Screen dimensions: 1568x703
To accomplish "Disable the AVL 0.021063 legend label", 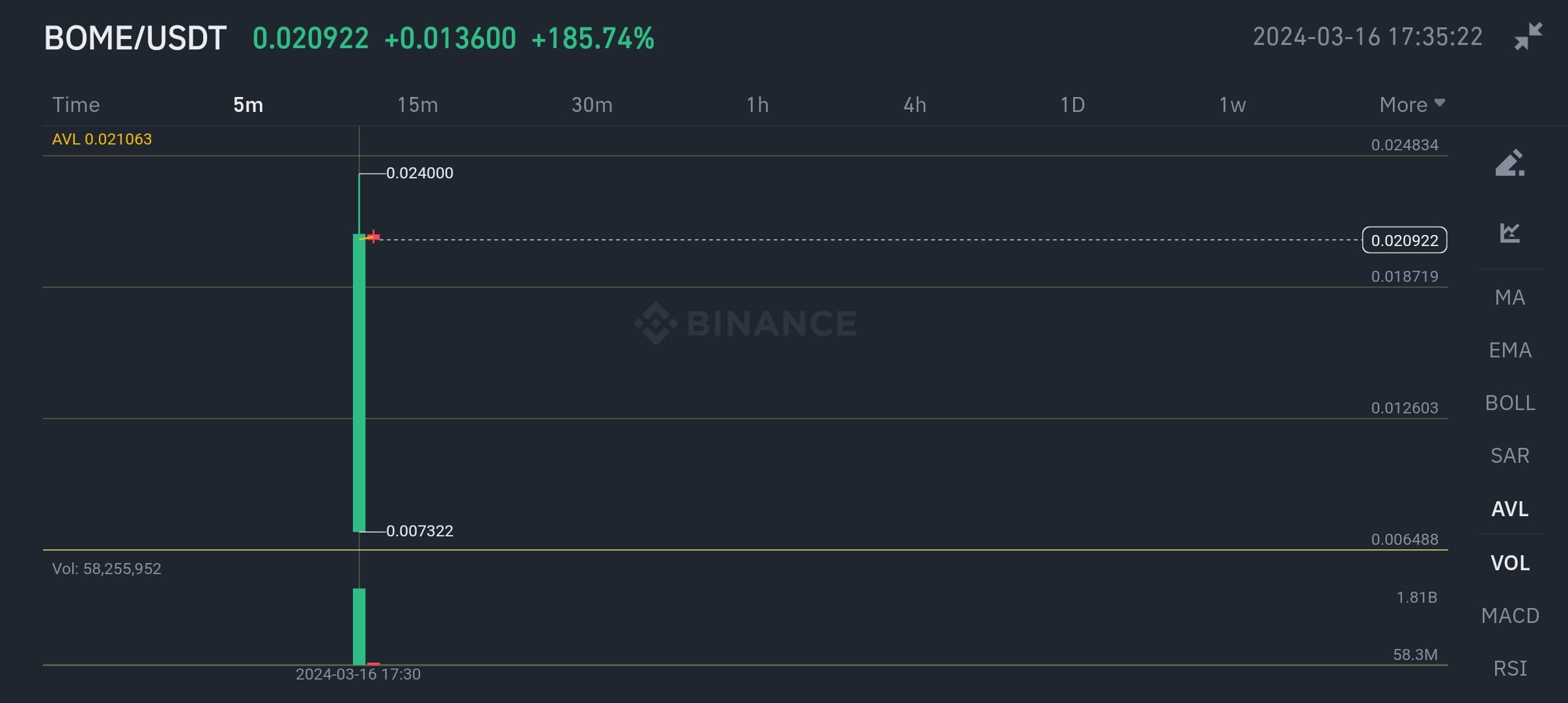I will click(x=102, y=139).
